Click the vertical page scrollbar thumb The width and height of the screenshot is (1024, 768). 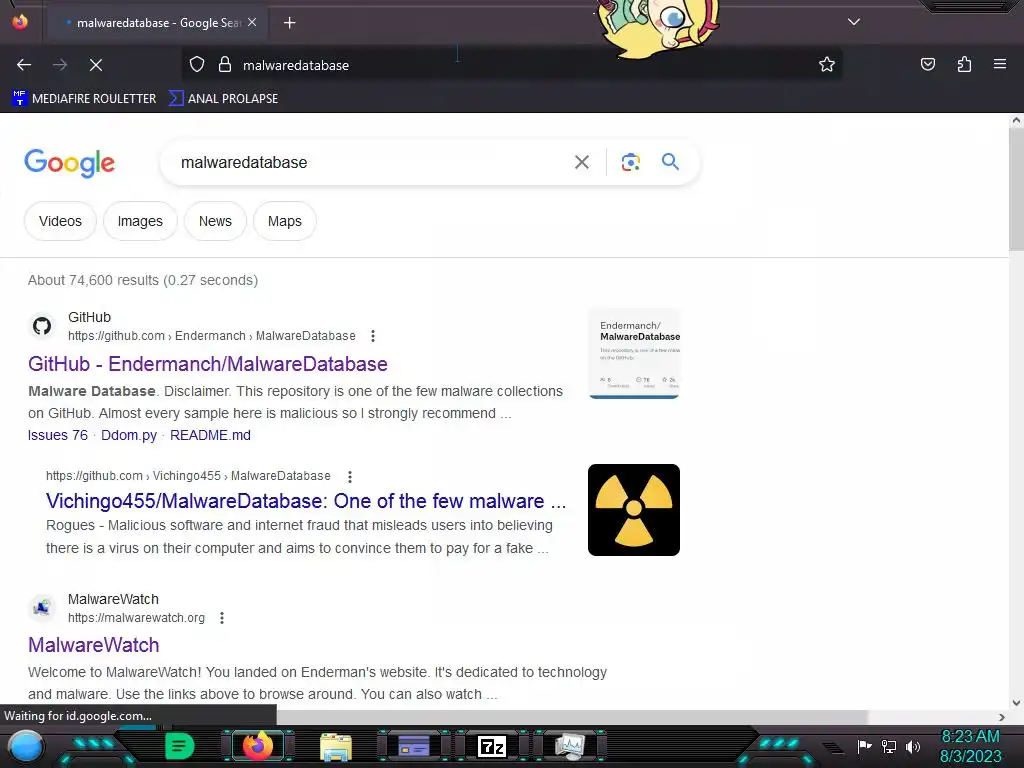(1016, 189)
